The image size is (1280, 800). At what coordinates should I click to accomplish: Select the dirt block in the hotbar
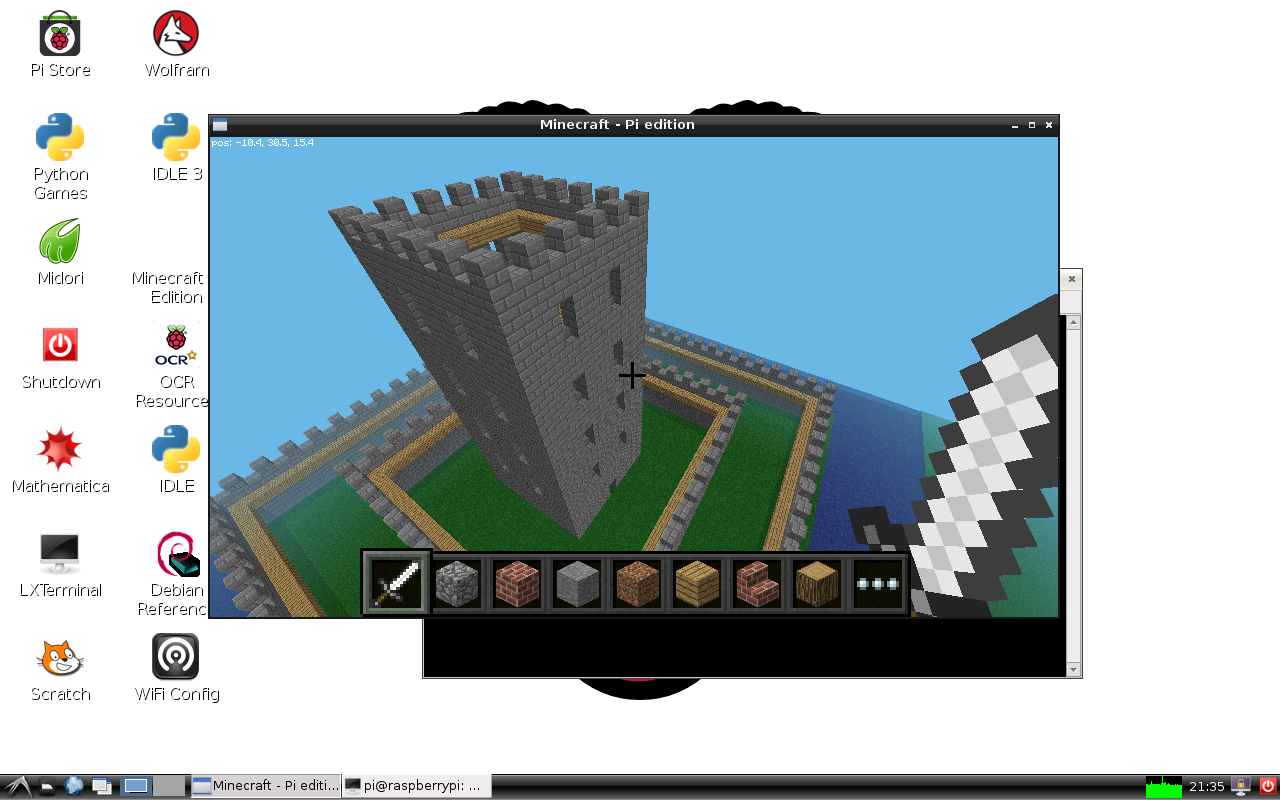tap(637, 583)
